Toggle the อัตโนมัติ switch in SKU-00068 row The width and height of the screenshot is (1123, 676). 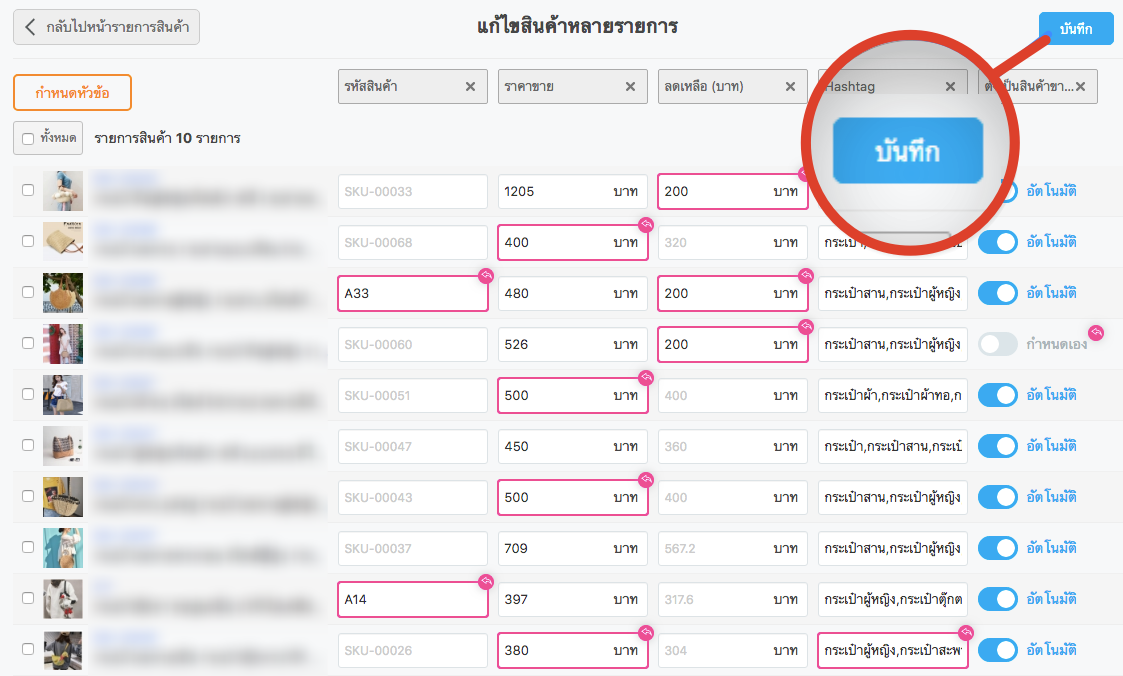point(997,242)
